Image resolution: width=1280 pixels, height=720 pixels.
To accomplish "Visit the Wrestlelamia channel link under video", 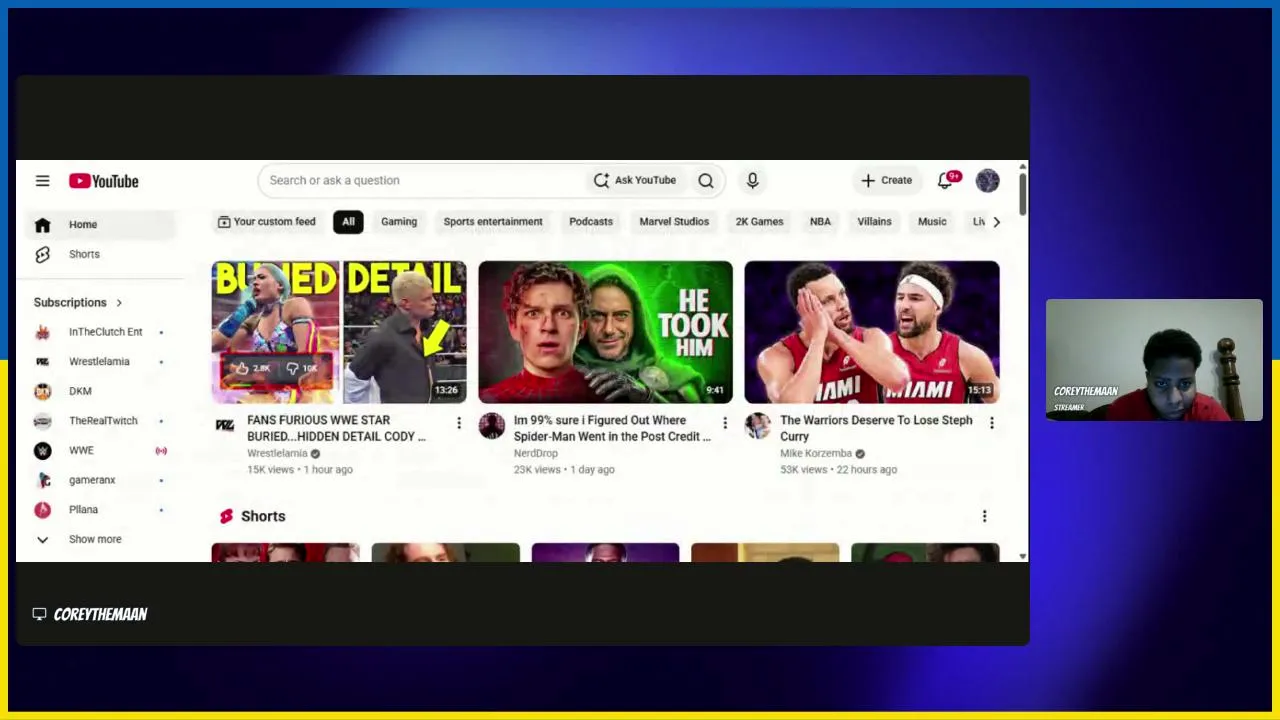I will click(x=277, y=453).
